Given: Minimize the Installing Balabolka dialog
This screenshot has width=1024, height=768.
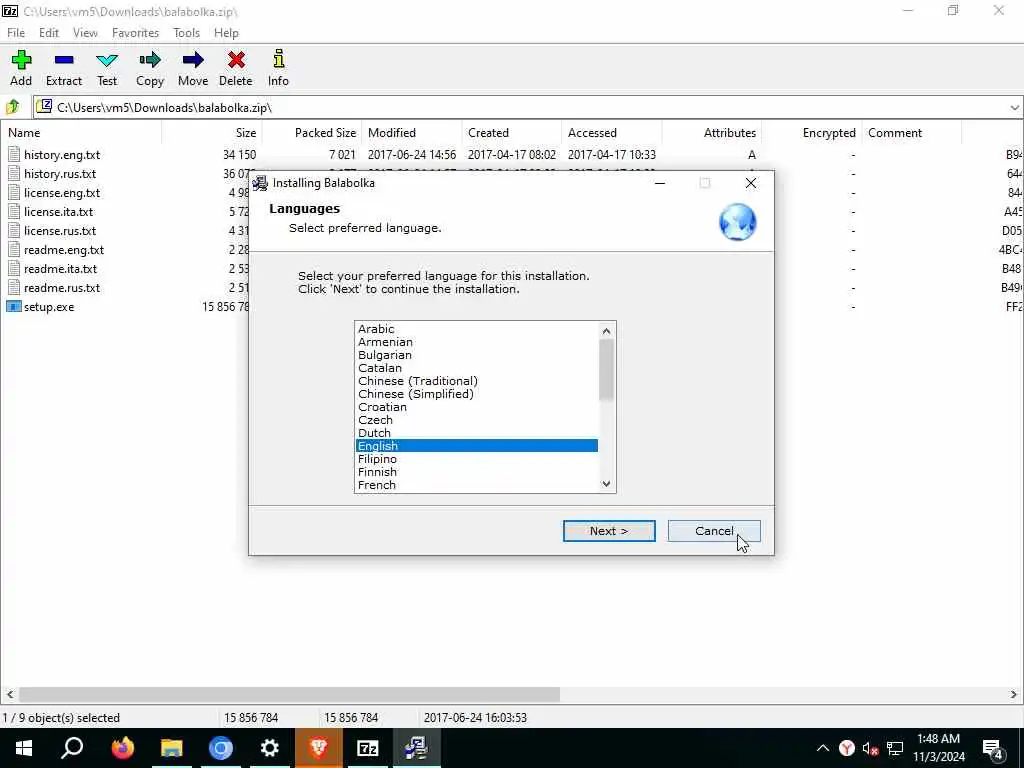Looking at the screenshot, I should coord(660,183).
